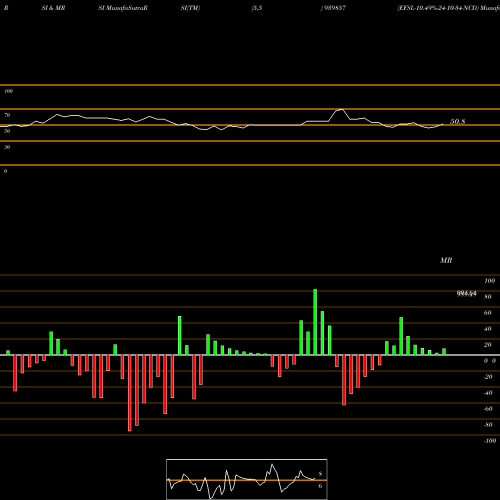Viewport: 500px width, 500px height.
Task: Click the 80 label on the MR axis
Action: pos(488,297)
